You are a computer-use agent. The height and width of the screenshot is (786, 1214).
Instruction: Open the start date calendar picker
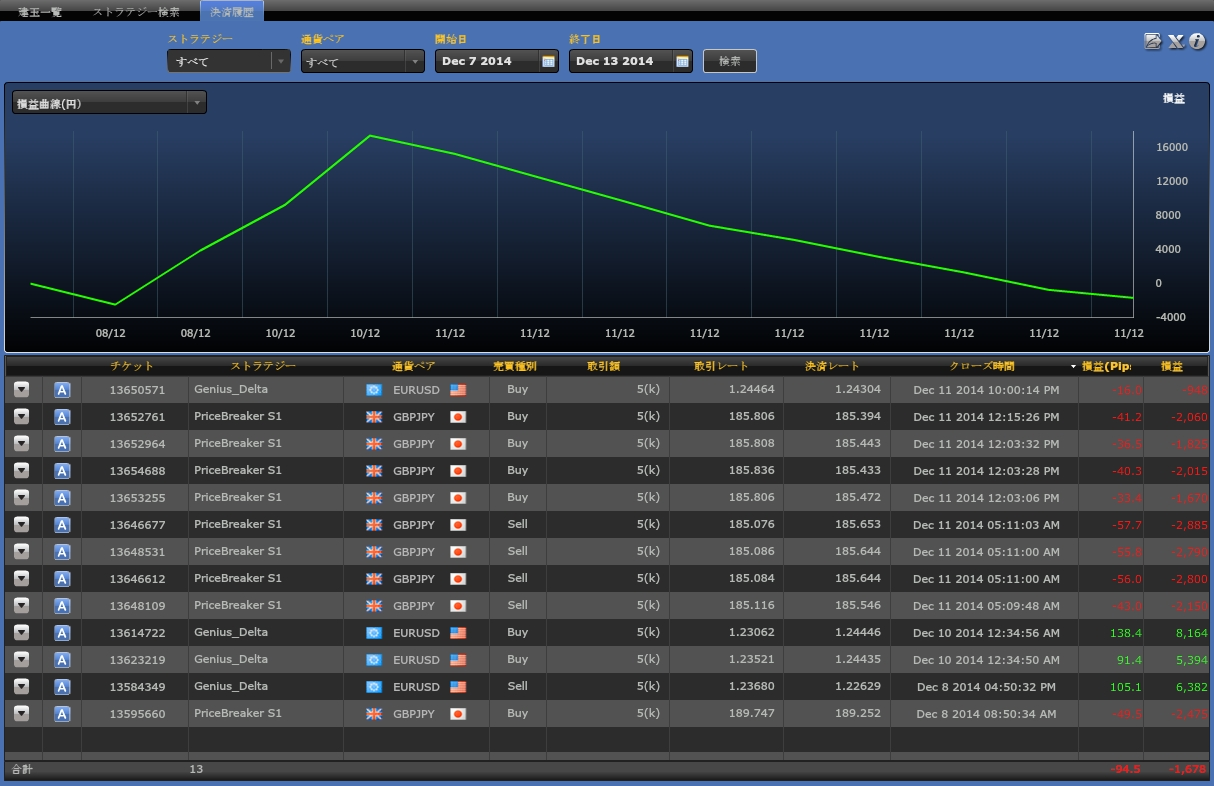click(548, 61)
